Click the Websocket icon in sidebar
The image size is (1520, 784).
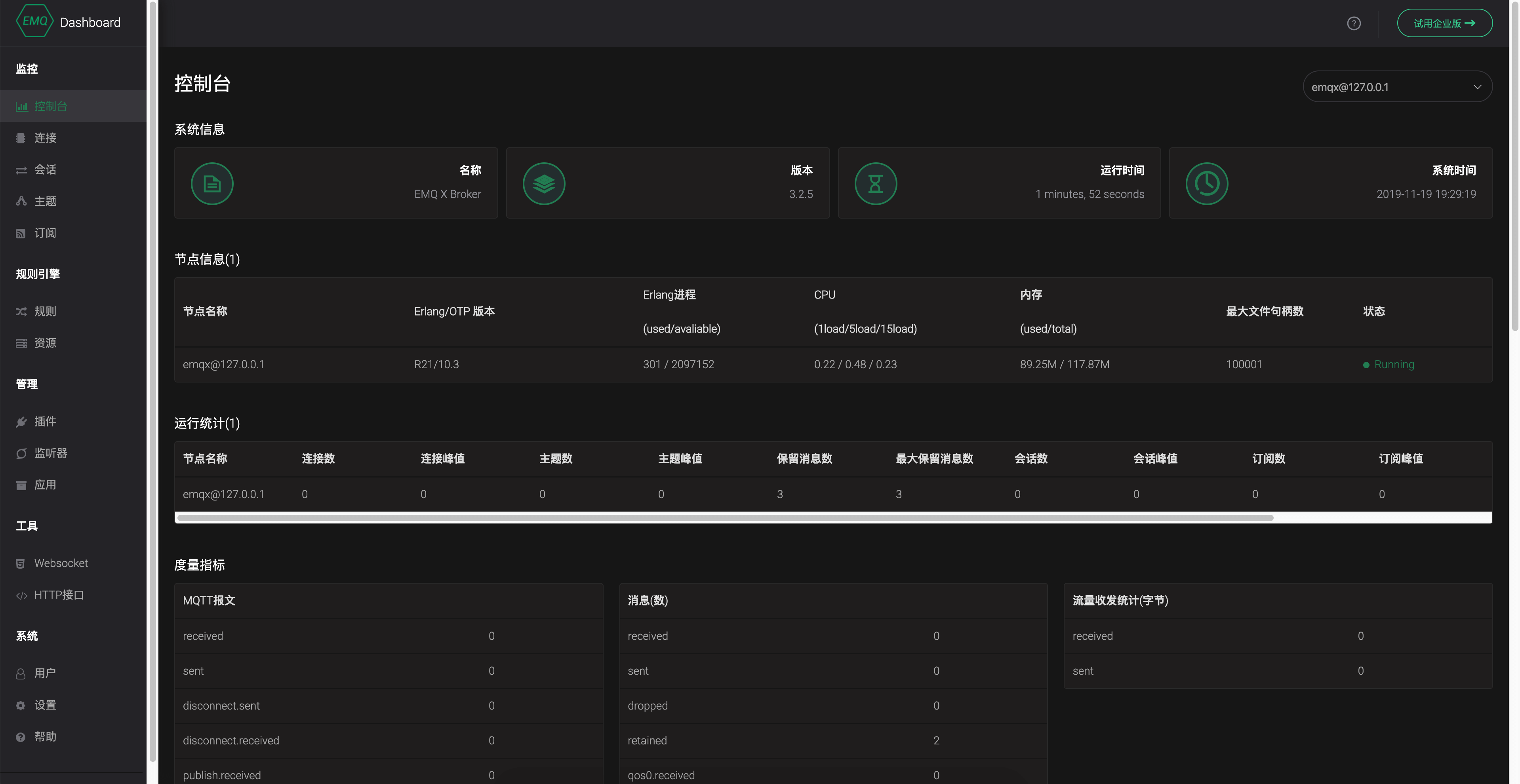pyautogui.click(x=21, y=563)
